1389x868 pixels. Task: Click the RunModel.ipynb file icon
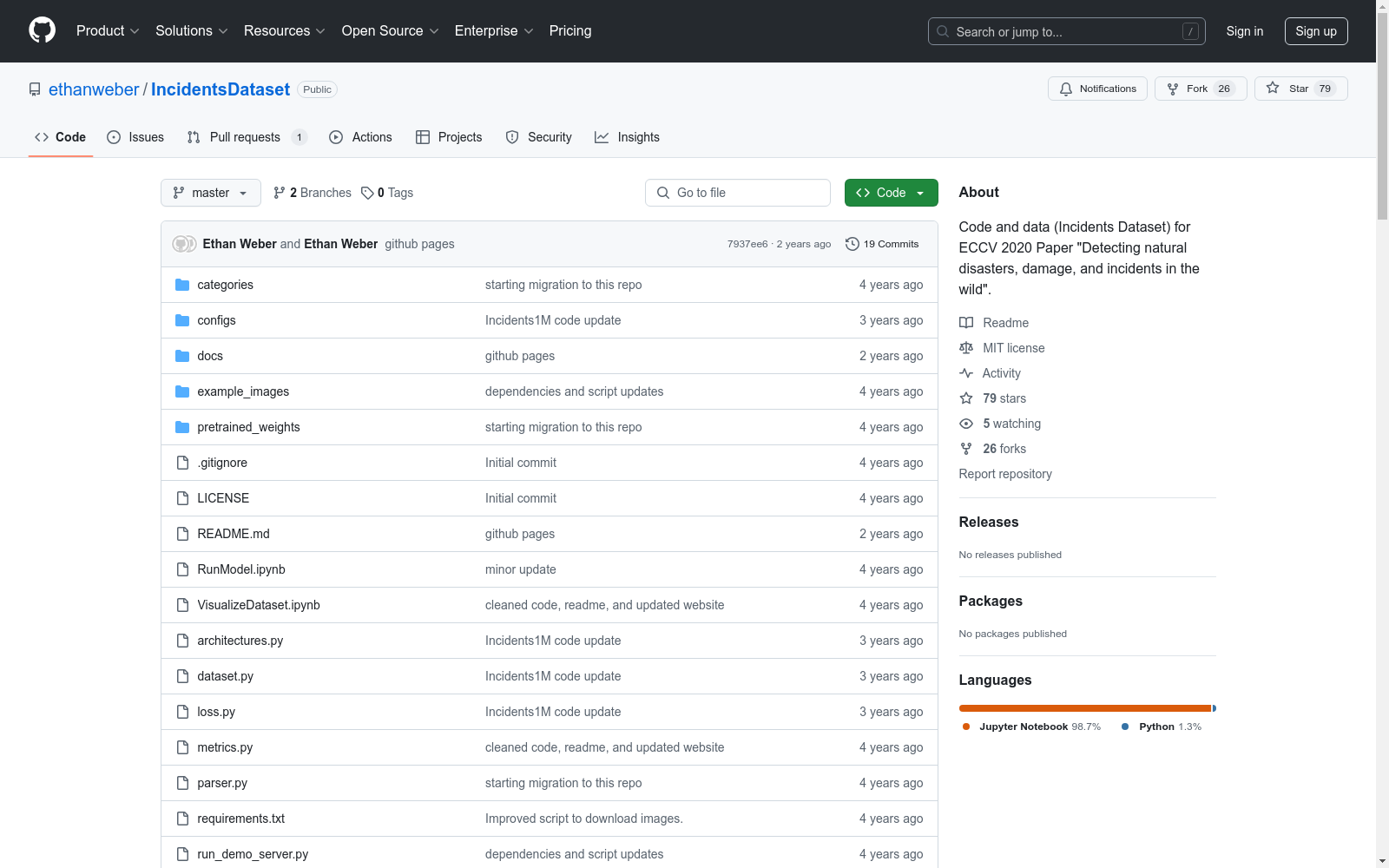(x=182, y=569)
